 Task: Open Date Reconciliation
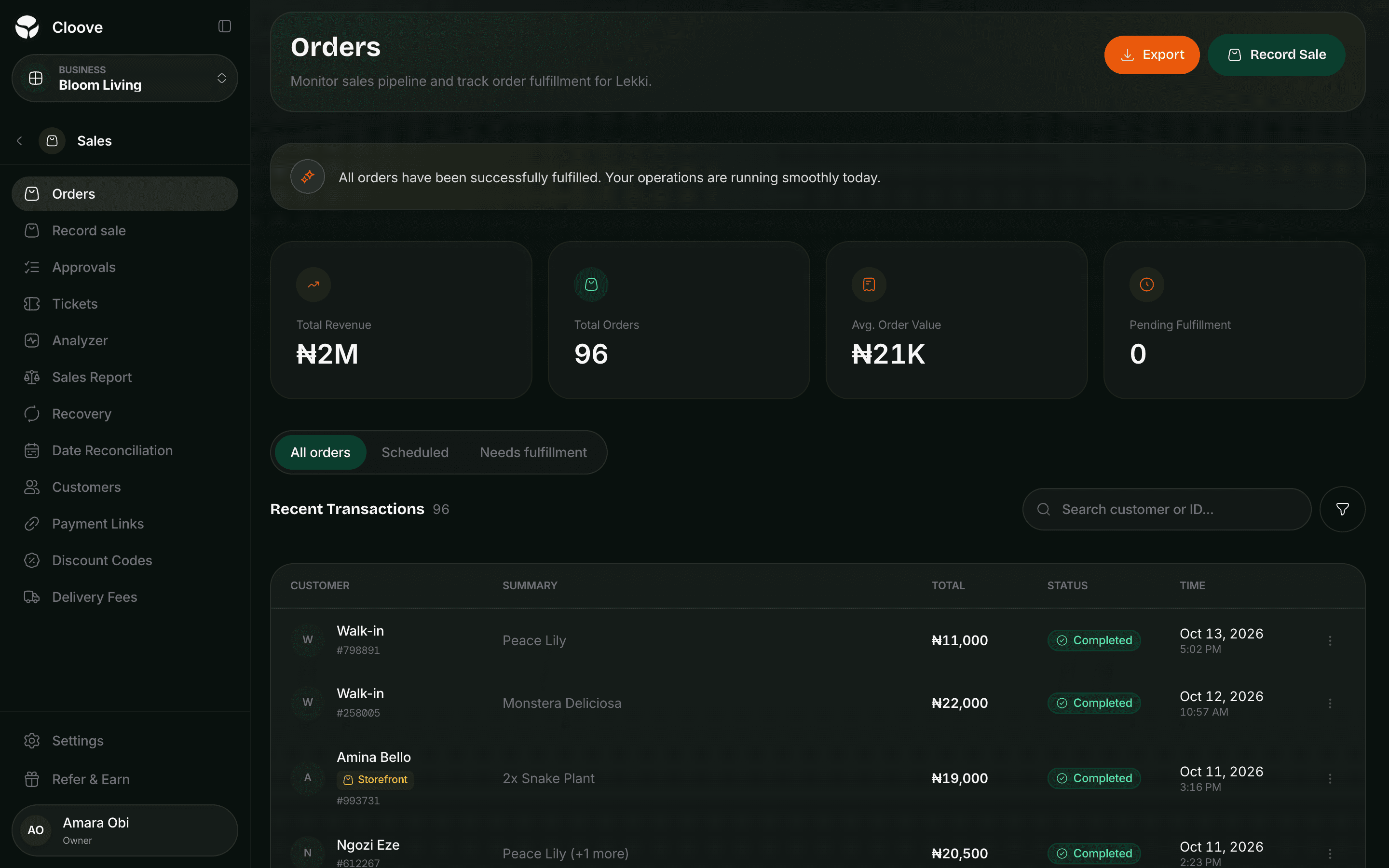[x=124, y=451]
